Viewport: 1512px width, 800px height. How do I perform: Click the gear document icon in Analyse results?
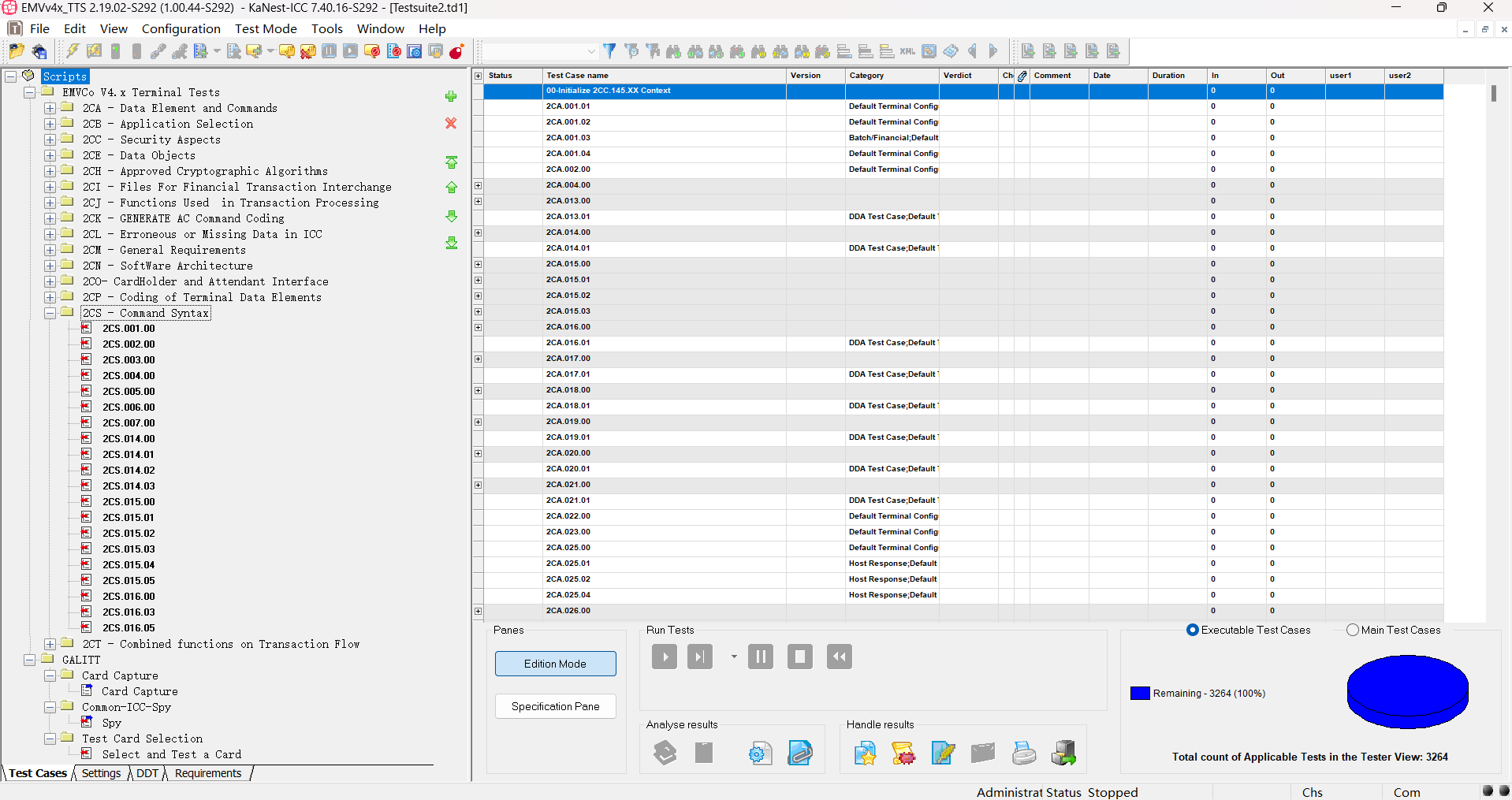[760, 753]
